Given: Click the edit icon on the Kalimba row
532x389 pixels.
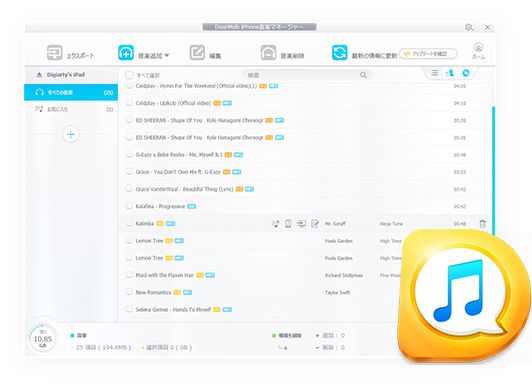Looking at the screenshot, I should tap(315, 224).
